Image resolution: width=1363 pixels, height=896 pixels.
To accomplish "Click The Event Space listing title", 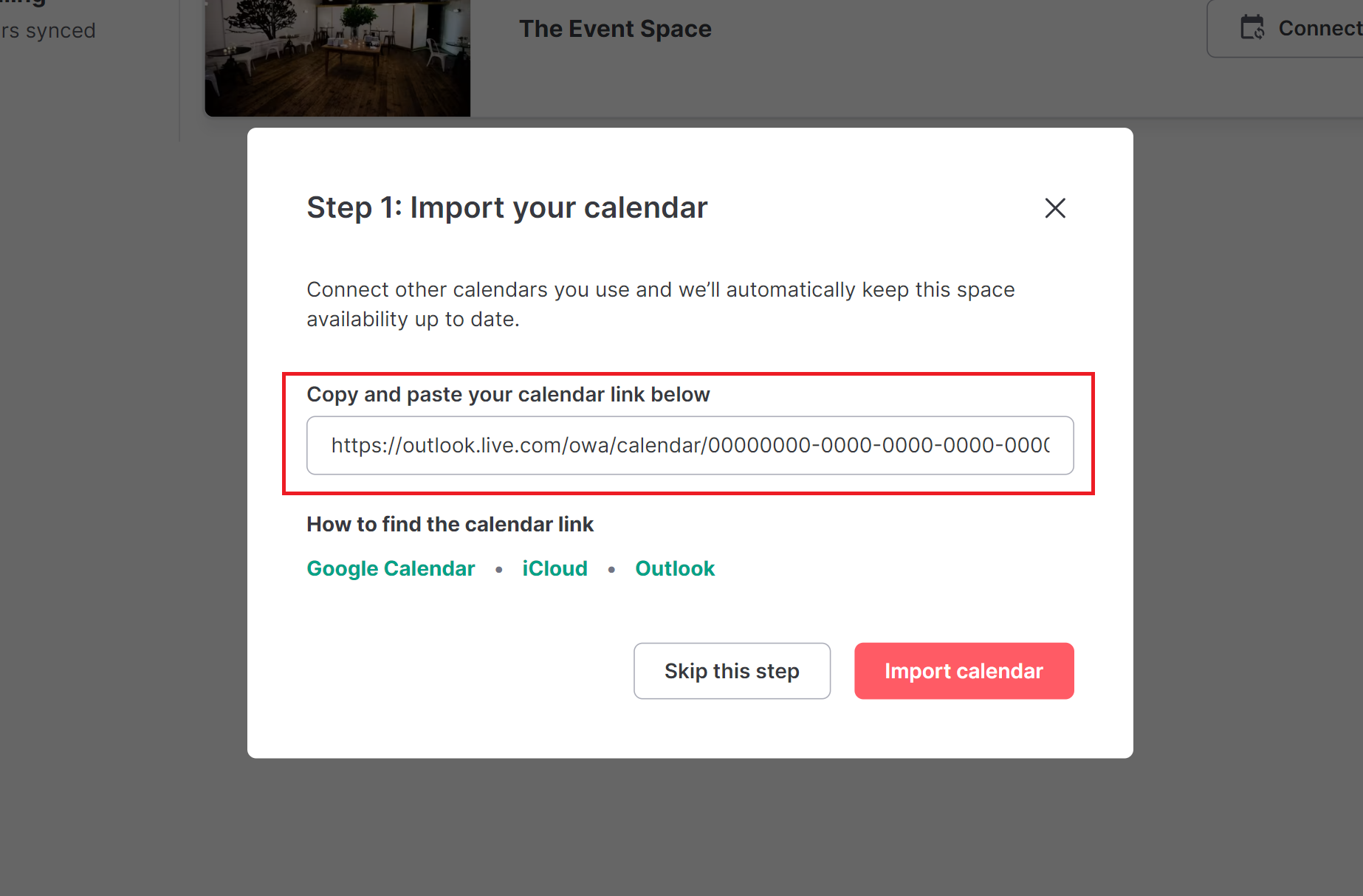I will click(615, 29).
